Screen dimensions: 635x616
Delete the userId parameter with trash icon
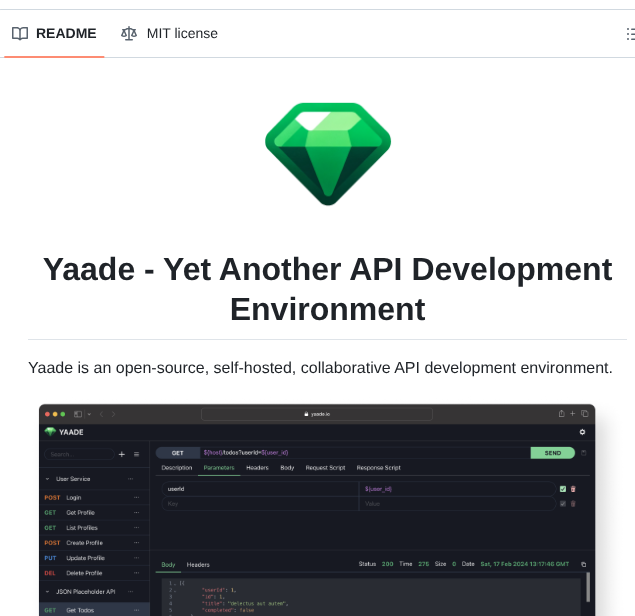[573, 489]
